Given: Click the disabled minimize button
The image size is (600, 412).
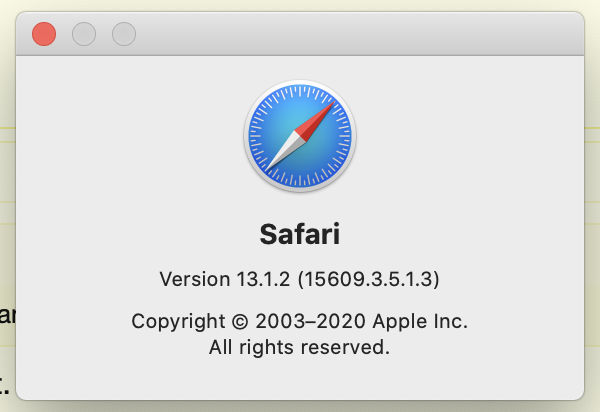Looking at the screenshot, I should [84, 34].
